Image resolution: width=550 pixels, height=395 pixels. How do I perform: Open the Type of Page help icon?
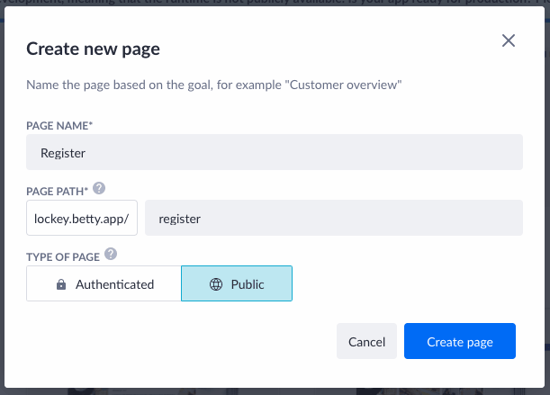click(110, 254)
